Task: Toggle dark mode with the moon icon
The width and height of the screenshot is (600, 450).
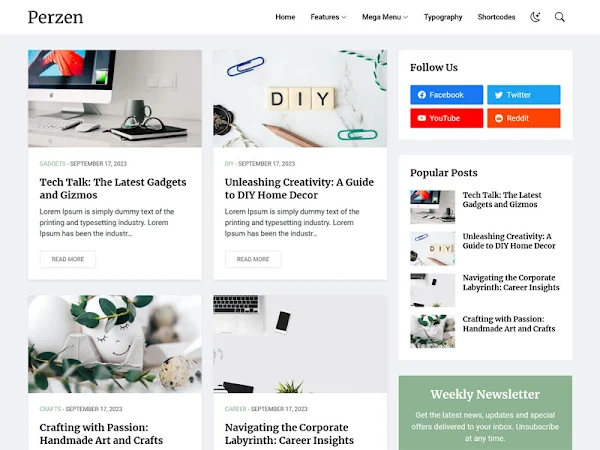Action: point(535,17)
